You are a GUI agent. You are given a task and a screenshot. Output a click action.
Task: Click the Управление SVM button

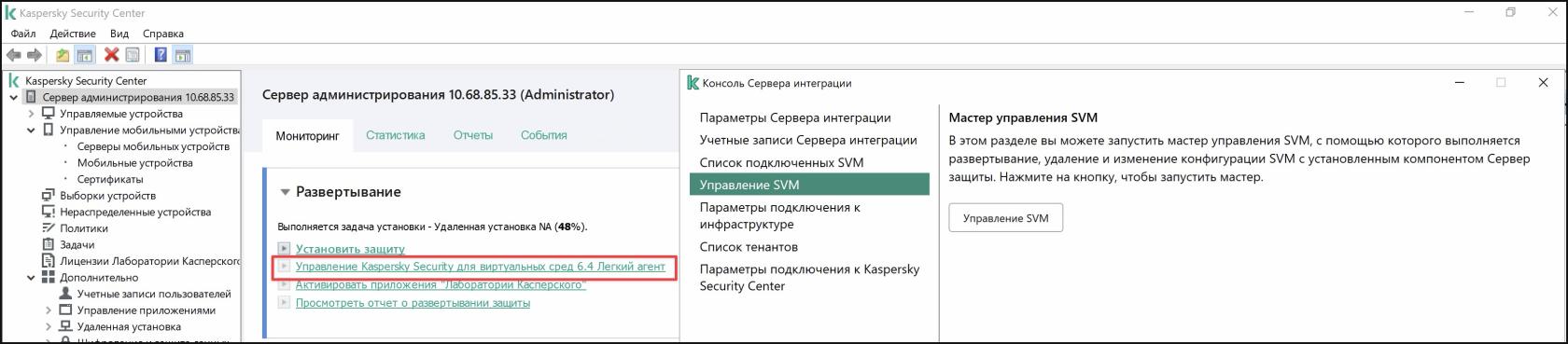1005,218
